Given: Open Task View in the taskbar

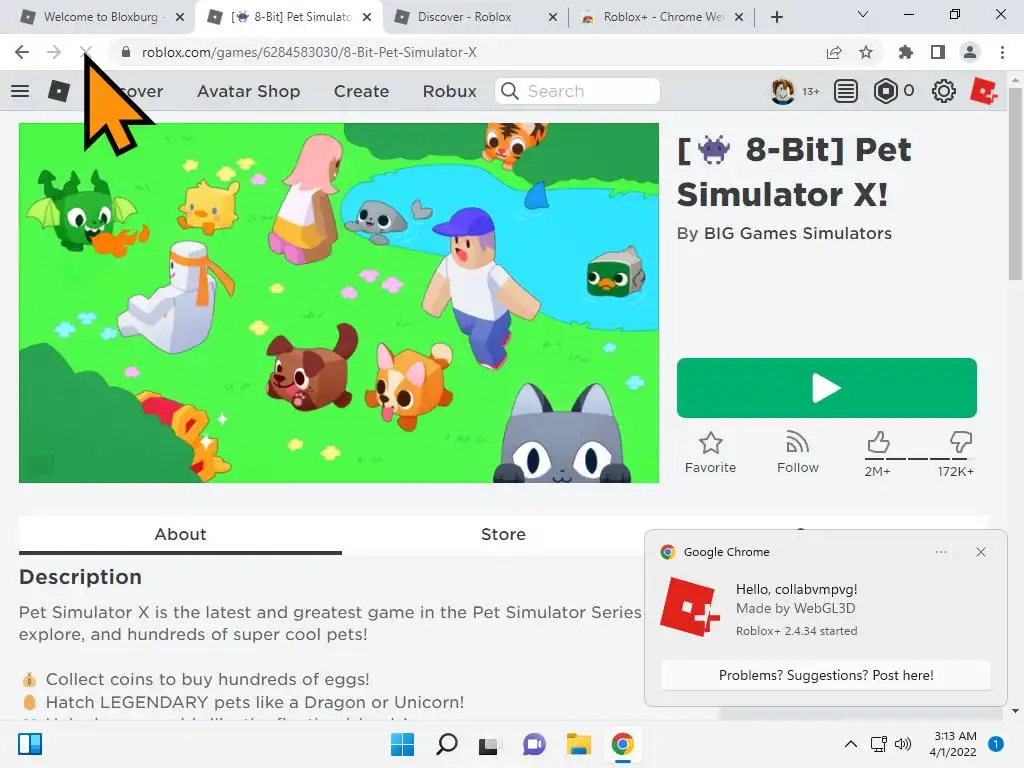Looking at the screenshot, I should click(x=489, y=744).
